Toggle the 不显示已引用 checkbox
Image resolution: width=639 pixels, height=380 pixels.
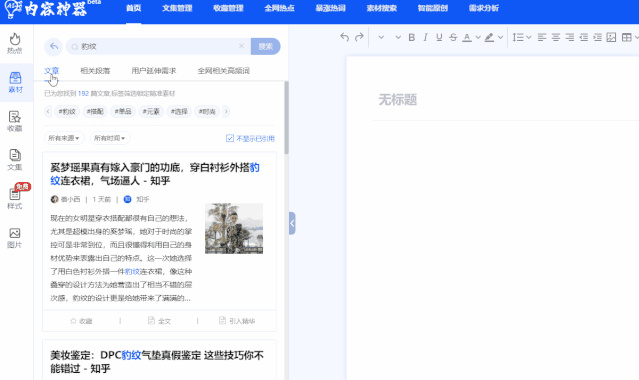pyautogui.click(x=230, y=138)
